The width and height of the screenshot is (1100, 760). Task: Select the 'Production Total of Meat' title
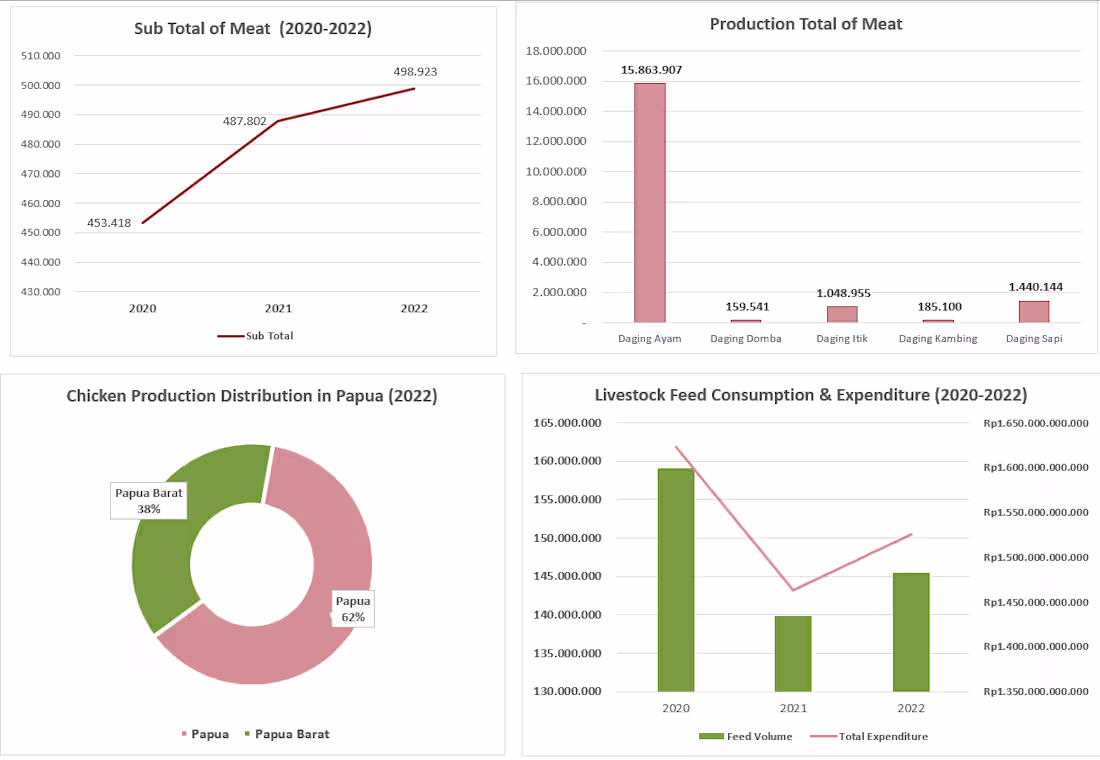tap(806, 25)
